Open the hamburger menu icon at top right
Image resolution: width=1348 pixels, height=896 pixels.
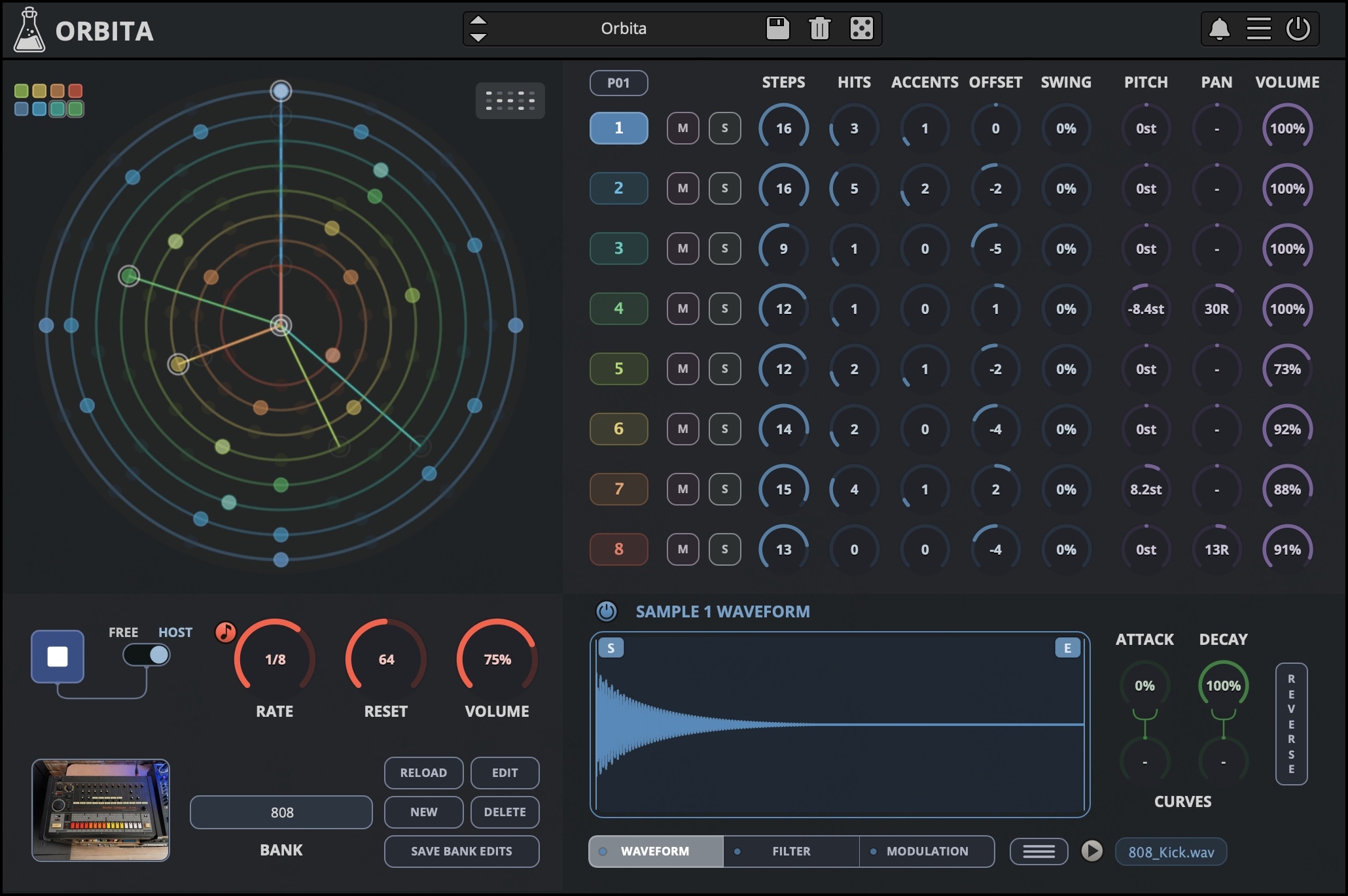[1258, 29]
